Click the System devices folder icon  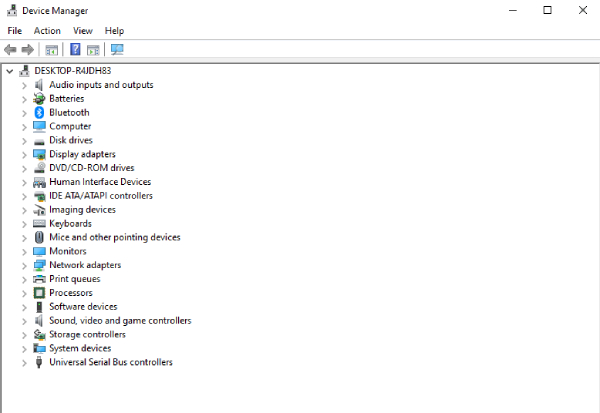39,348
